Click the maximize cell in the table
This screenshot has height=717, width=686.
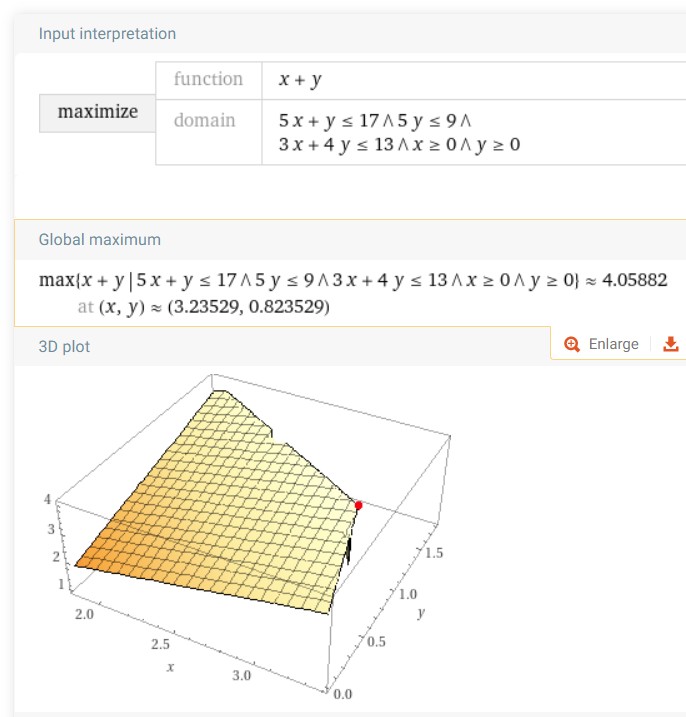[97, 113]
